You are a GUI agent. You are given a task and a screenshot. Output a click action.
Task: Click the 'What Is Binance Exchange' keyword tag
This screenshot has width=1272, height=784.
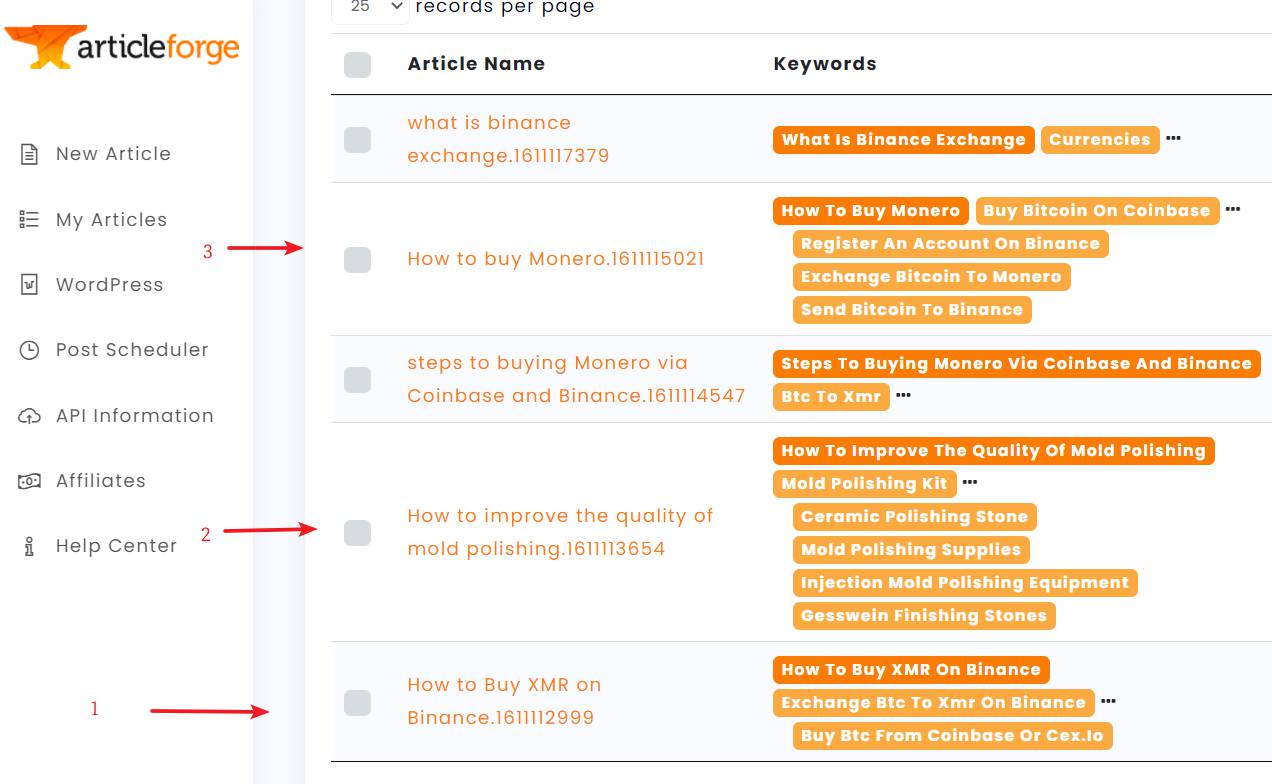point(903,140)
